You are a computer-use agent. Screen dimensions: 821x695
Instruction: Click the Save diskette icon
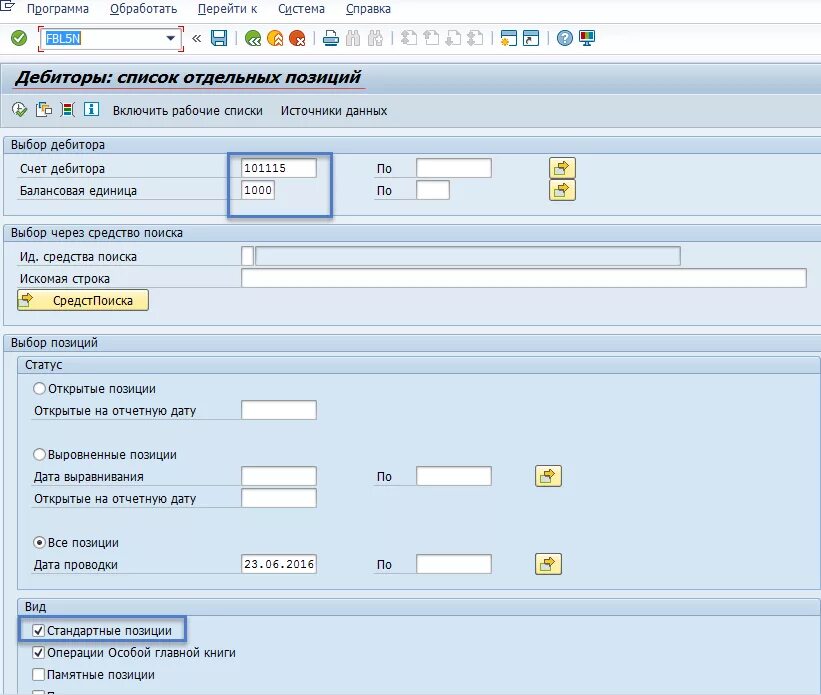pos(219,38)
